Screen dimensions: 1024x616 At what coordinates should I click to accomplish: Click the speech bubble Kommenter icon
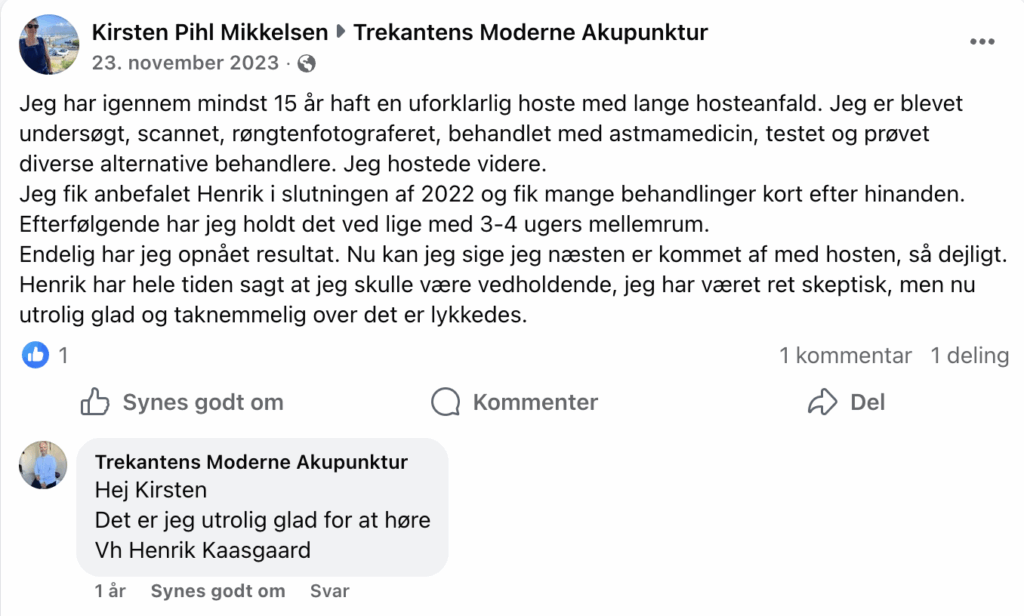pos(446,402)
